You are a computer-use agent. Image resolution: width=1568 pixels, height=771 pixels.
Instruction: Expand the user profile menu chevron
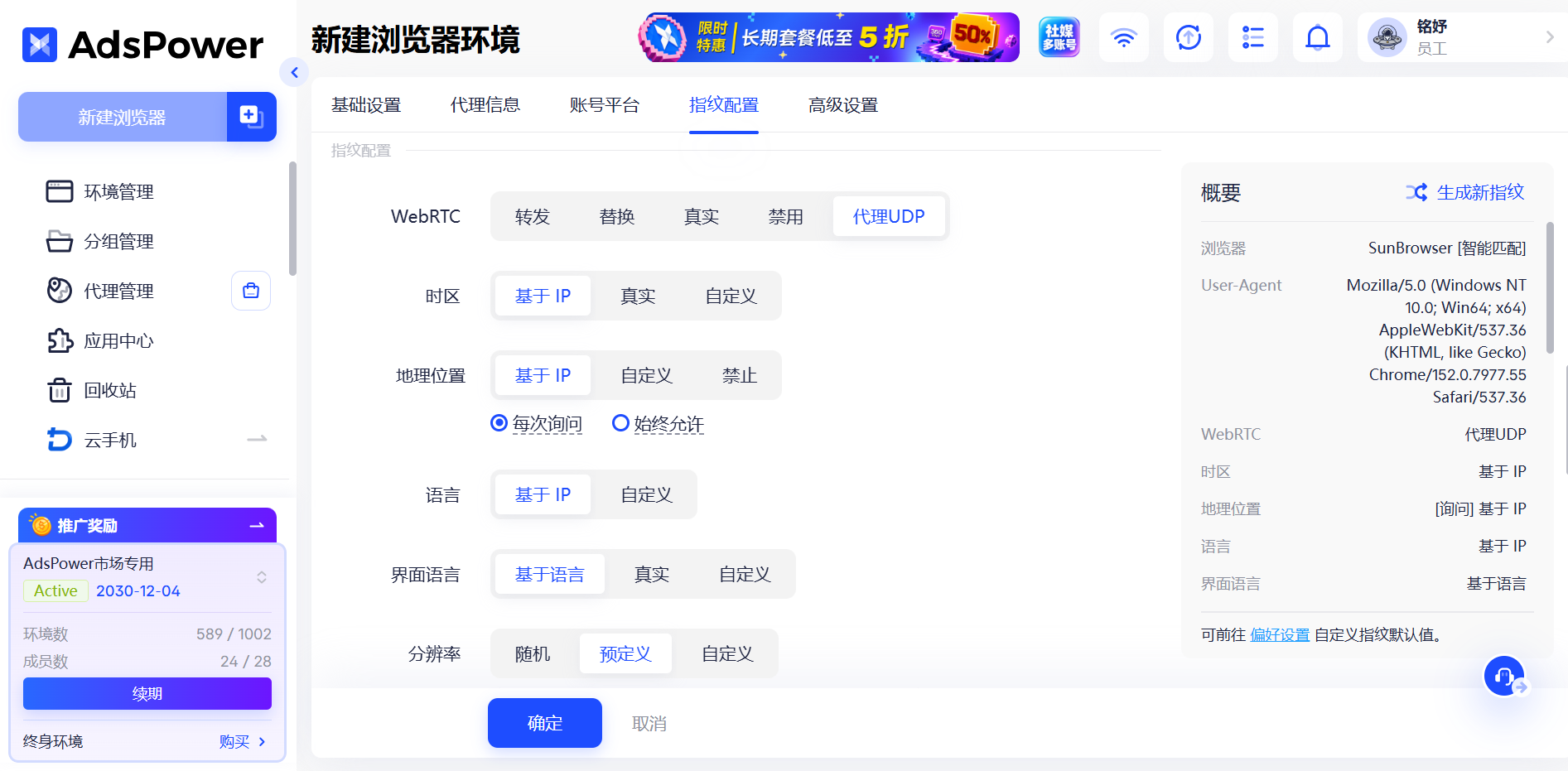(x=1550, y=37)
